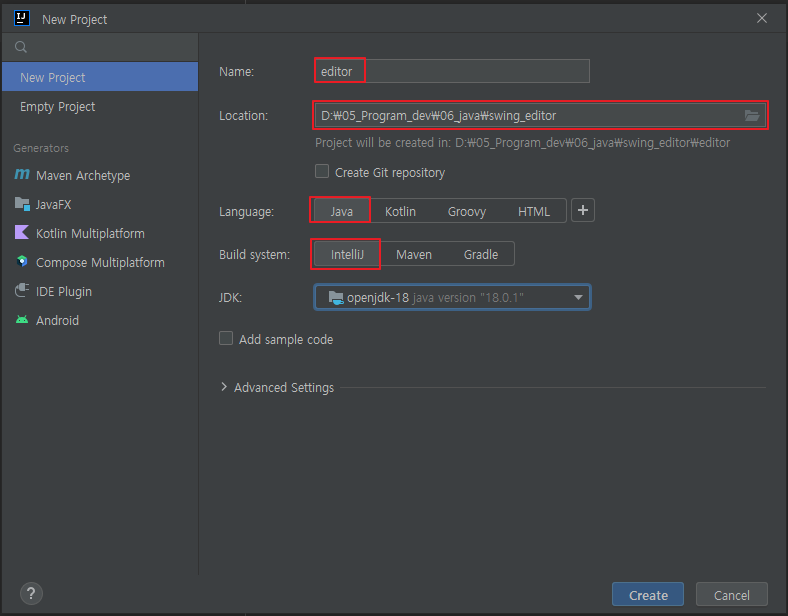Open the JDK dropdown arrow

click(x=578, y=297)
